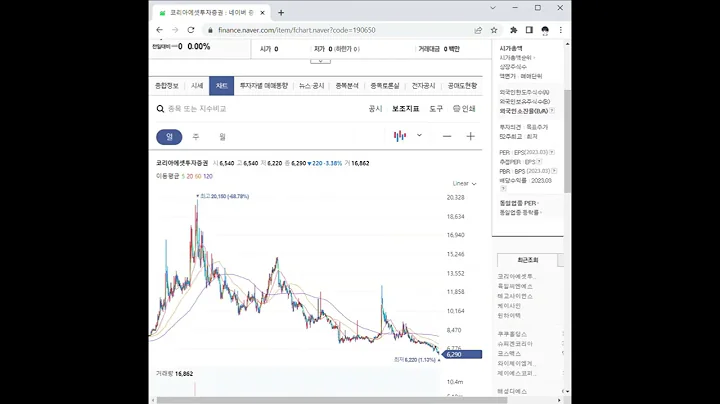Screen dimensions: 720x404
Task: Open Chrome three-dot menu
Action: coord(561,30)
